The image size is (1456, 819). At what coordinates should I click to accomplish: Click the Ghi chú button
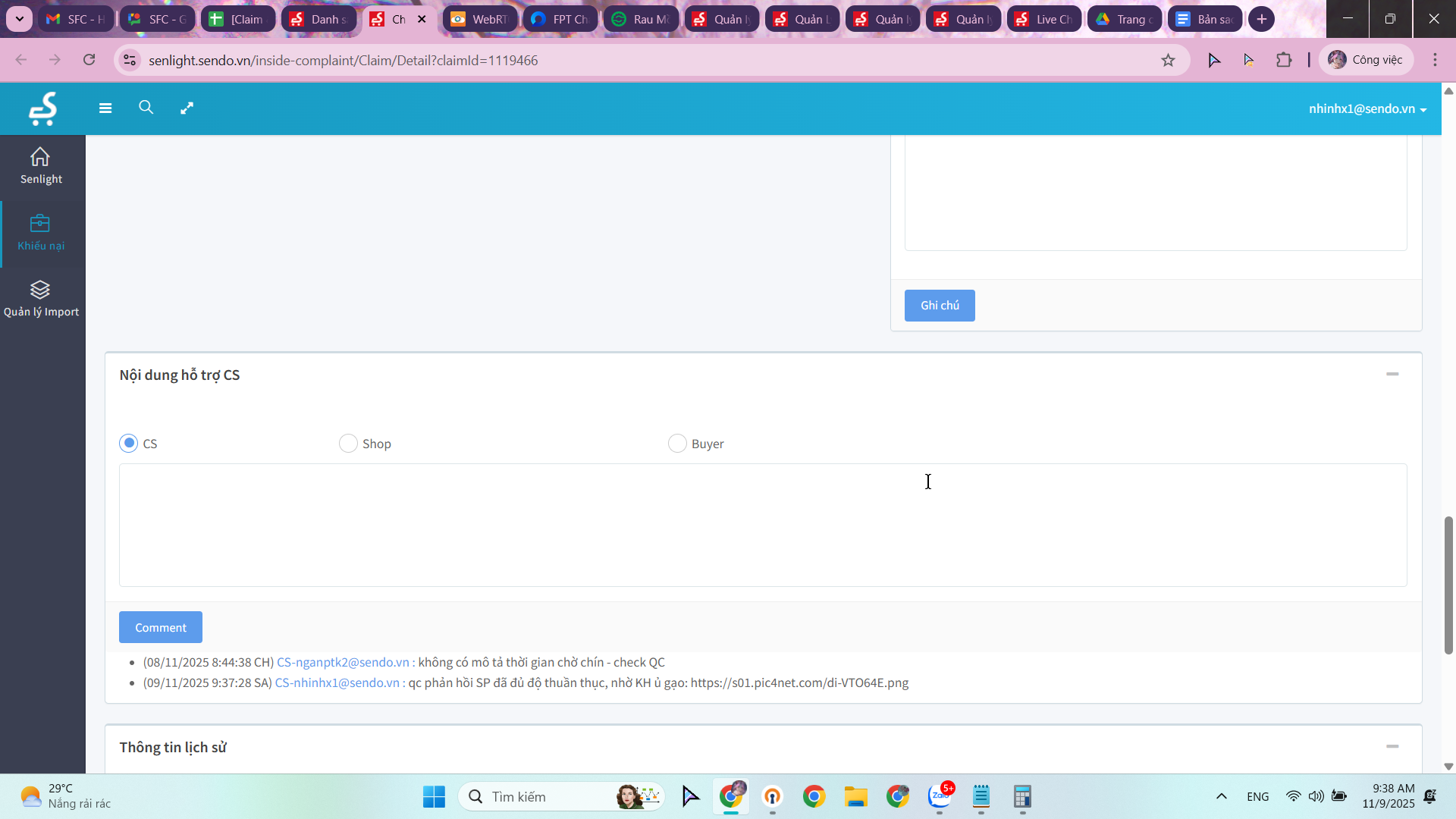[940, 306]
